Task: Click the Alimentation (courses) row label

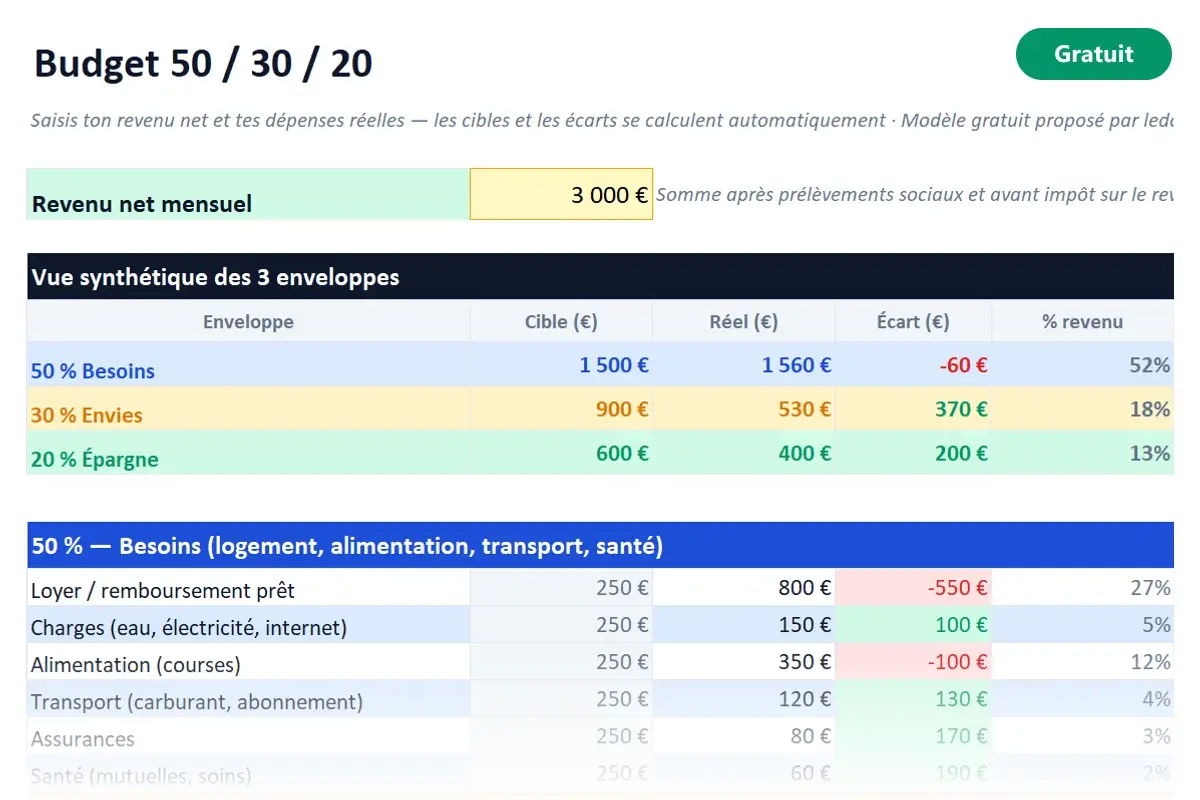Action: tap(248, 662)
